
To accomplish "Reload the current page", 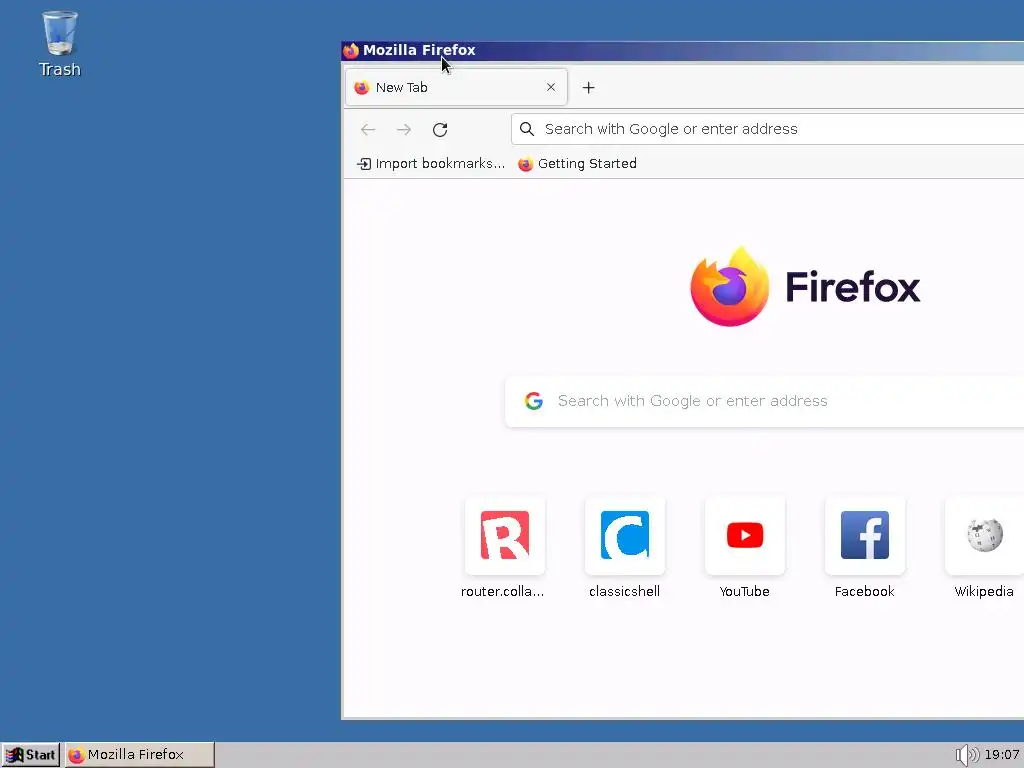I will [x=440, y=129].
